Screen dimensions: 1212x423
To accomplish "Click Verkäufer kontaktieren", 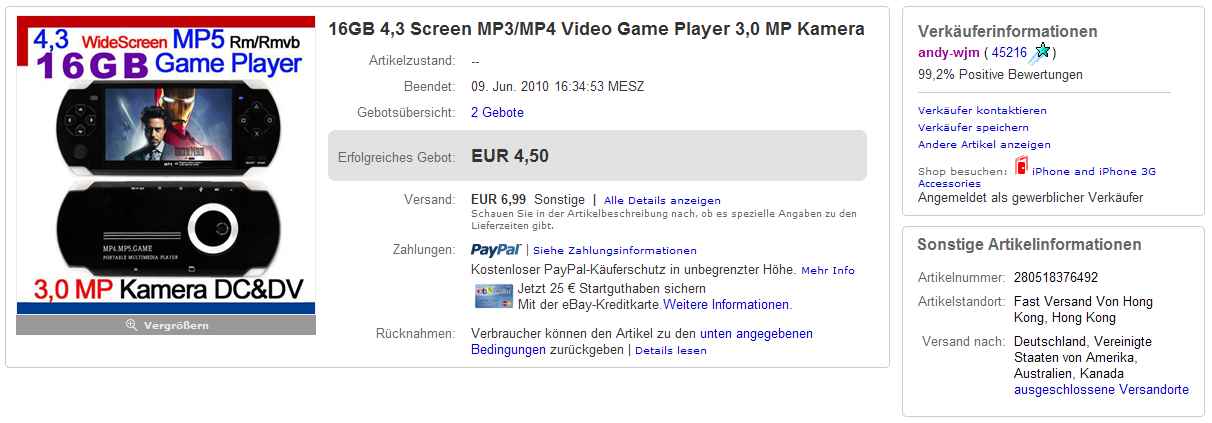I will (982, 111).
